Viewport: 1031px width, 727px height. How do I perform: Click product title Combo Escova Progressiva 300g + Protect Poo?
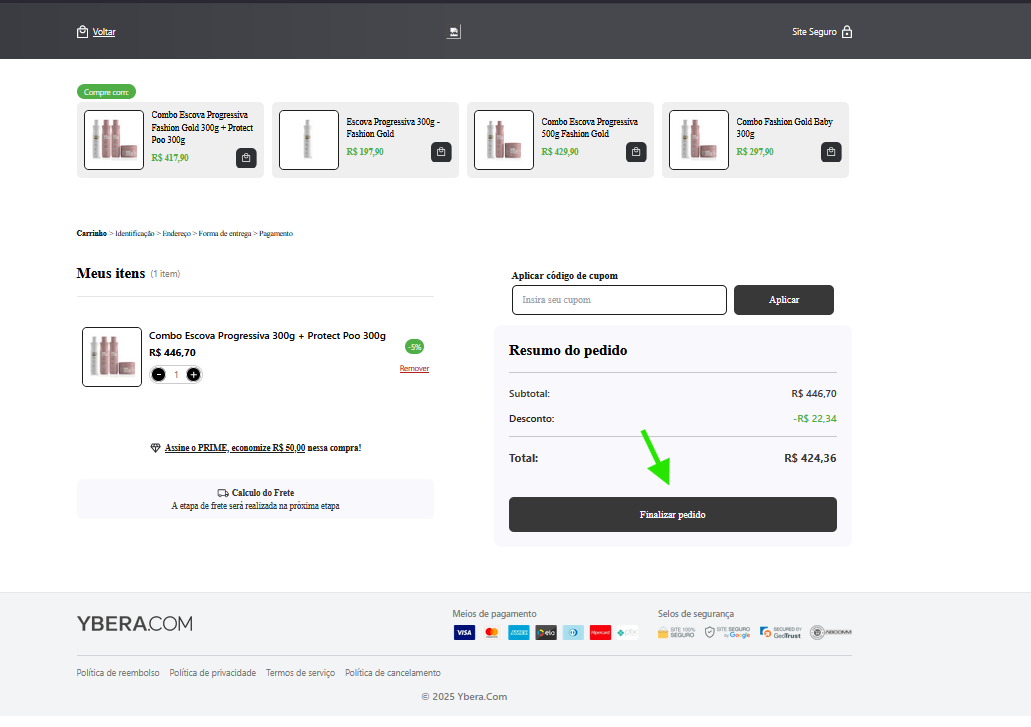[x=267, y=336]
